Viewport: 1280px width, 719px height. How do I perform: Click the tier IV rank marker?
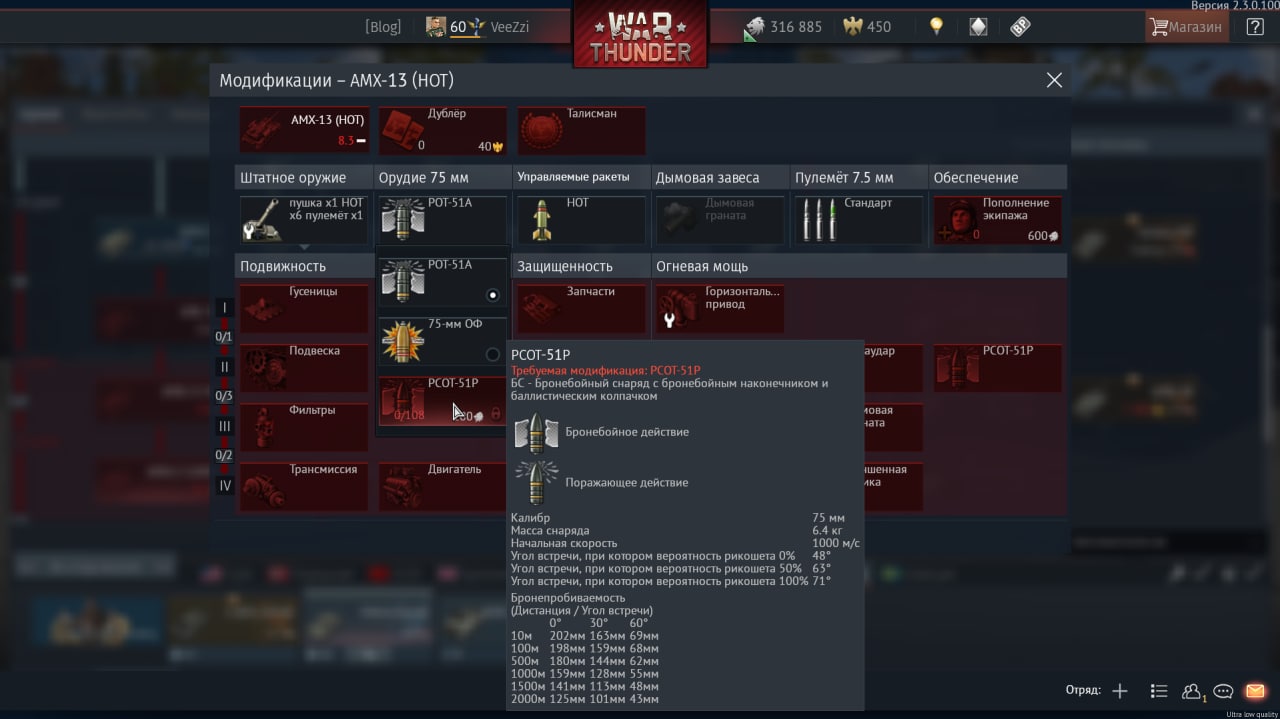click(225, 485)
